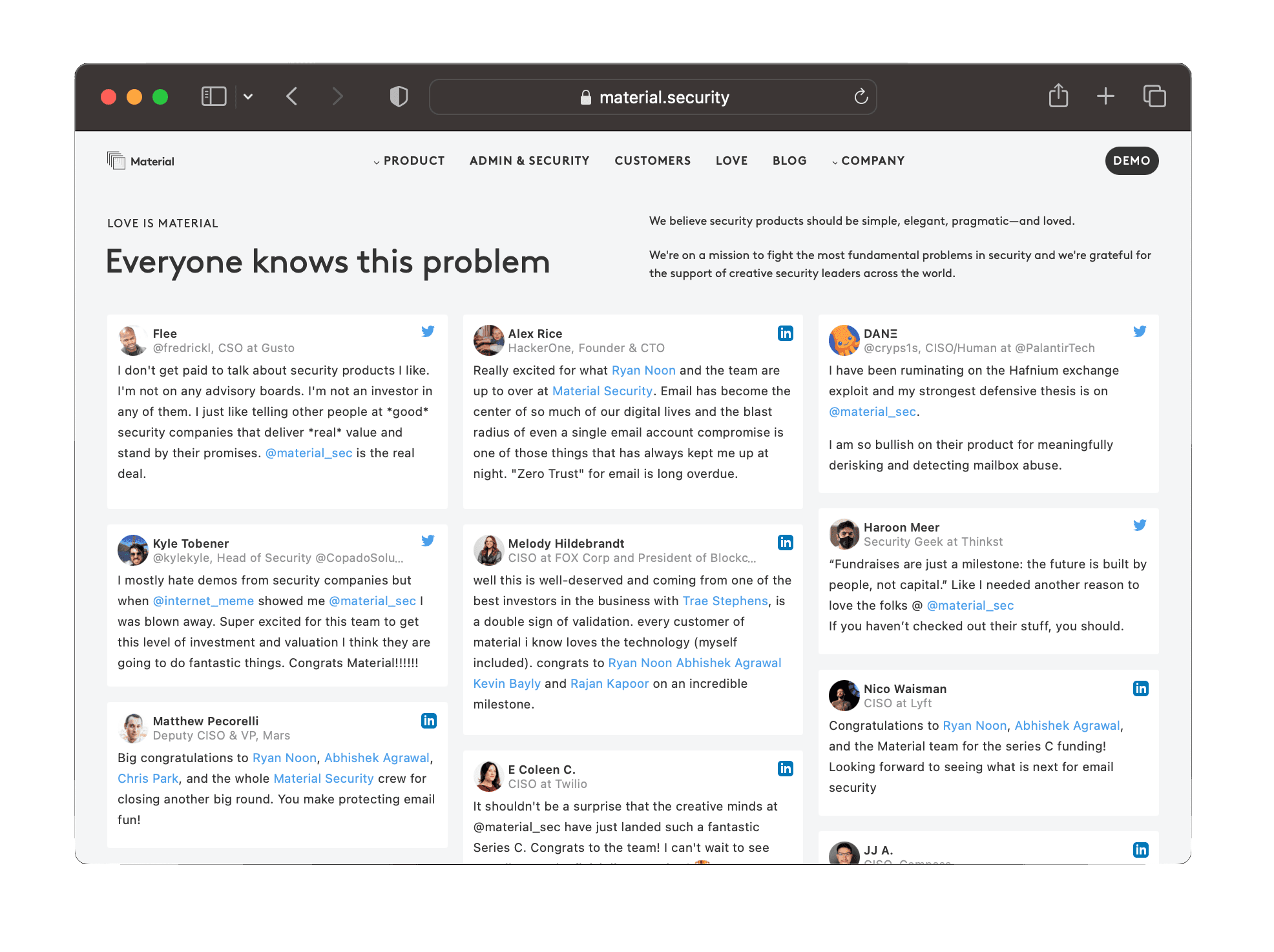The height and width of the screenshot is (952, 1274).
Task: Open Material Security link in Alex Rice's post
Action: [x=602, y=391]
